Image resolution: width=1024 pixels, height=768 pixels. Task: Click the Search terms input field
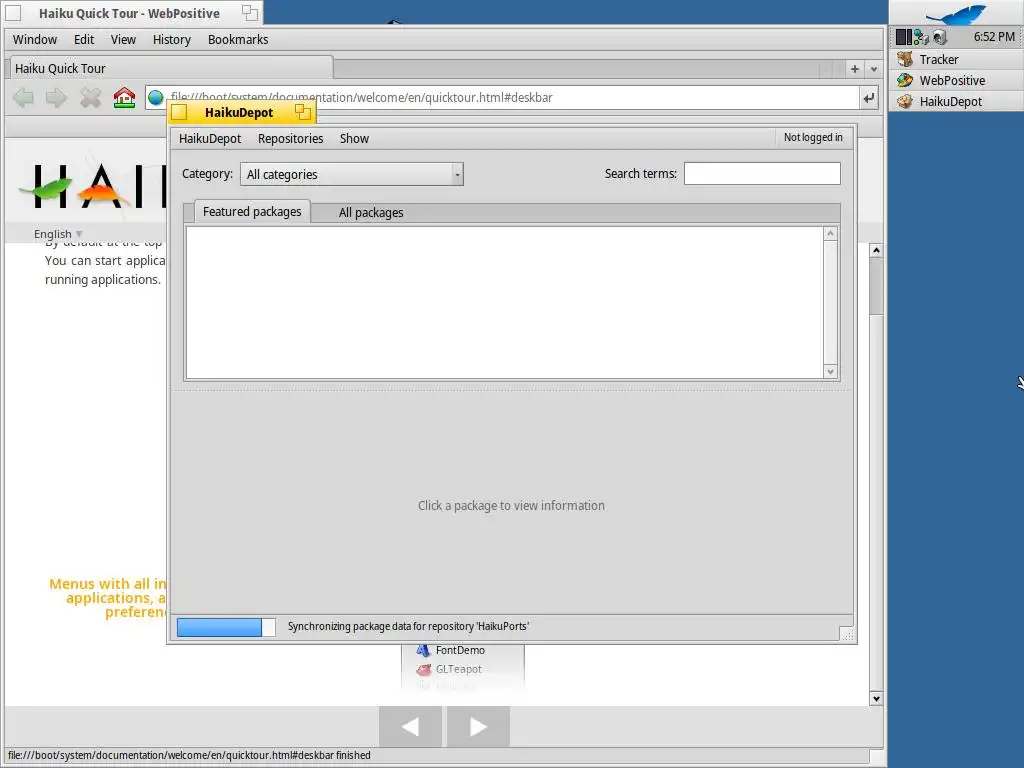pyautogui.click(x=762, y=174)
